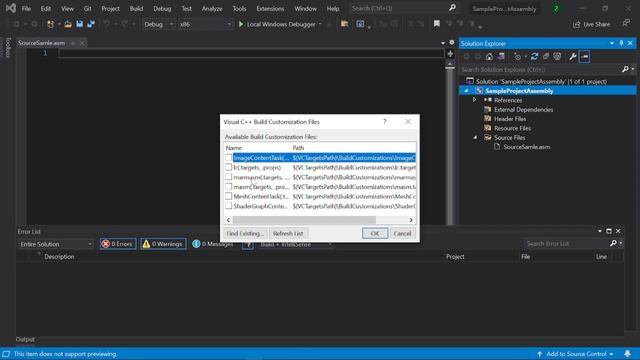
Task: Click the Save file icon
Action: point(80,24)
